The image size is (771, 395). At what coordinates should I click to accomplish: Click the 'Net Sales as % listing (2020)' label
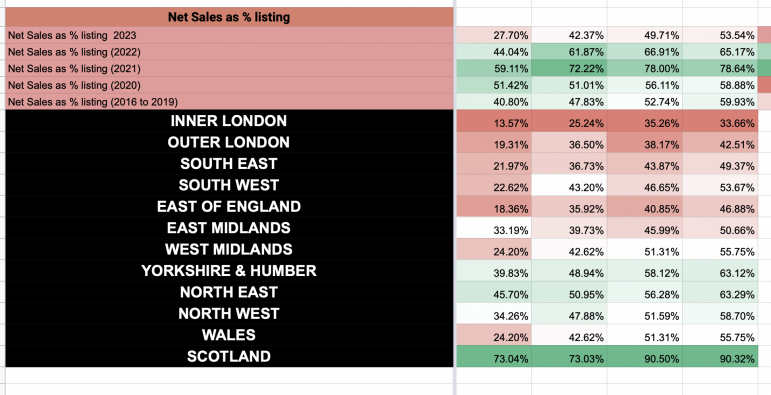(229, 85)
